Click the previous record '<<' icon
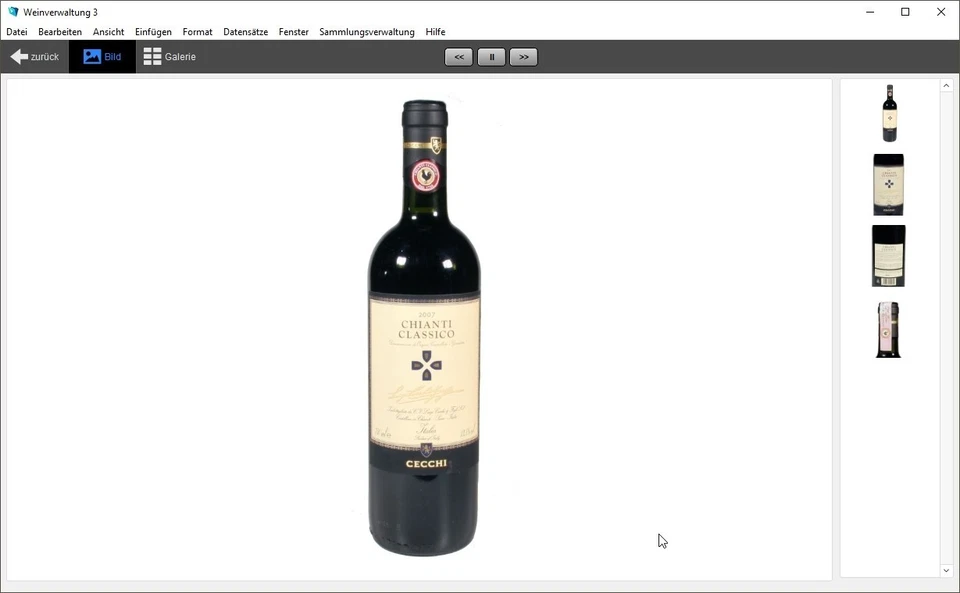960x593 pixels. [x=458, y=56]
